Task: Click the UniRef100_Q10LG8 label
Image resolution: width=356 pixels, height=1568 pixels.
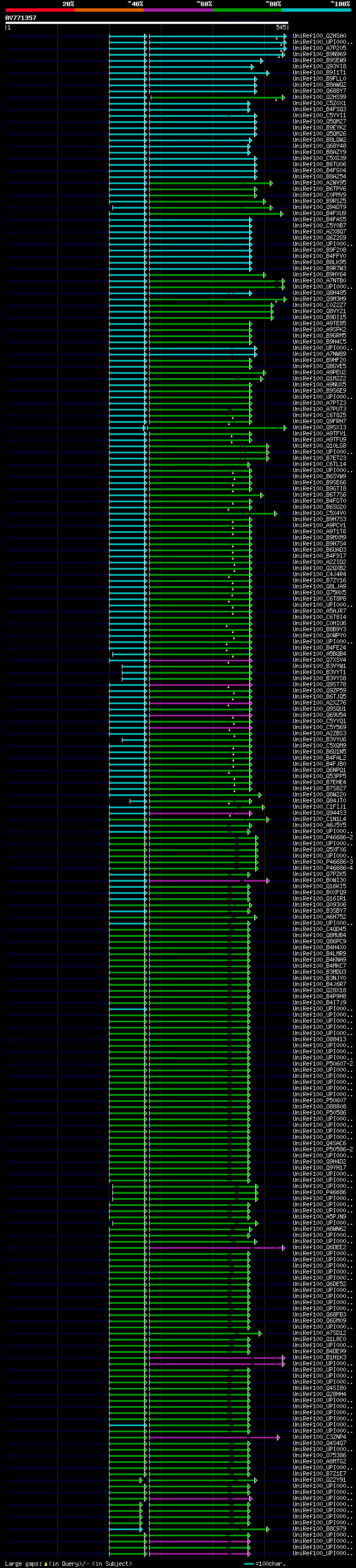Action: click(x=319, y=446)
